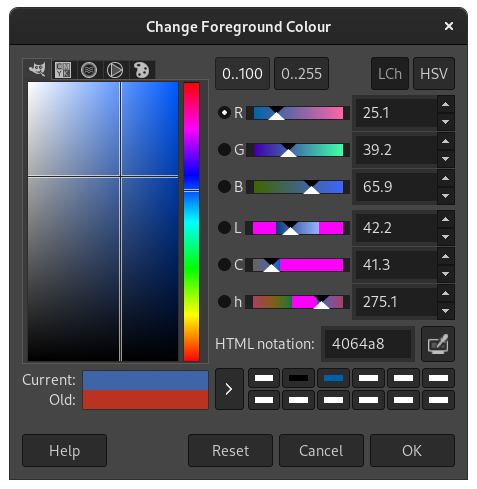This screenshot has height=489, width=477.
Task: Decrease the B value with down arrow
Action: [446, 196]
